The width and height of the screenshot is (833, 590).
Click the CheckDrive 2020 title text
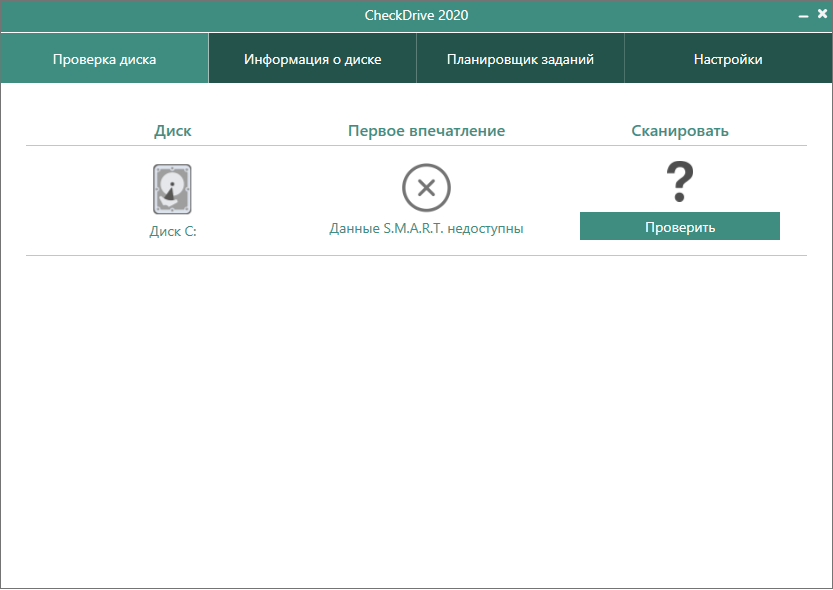tap(416, 15)
